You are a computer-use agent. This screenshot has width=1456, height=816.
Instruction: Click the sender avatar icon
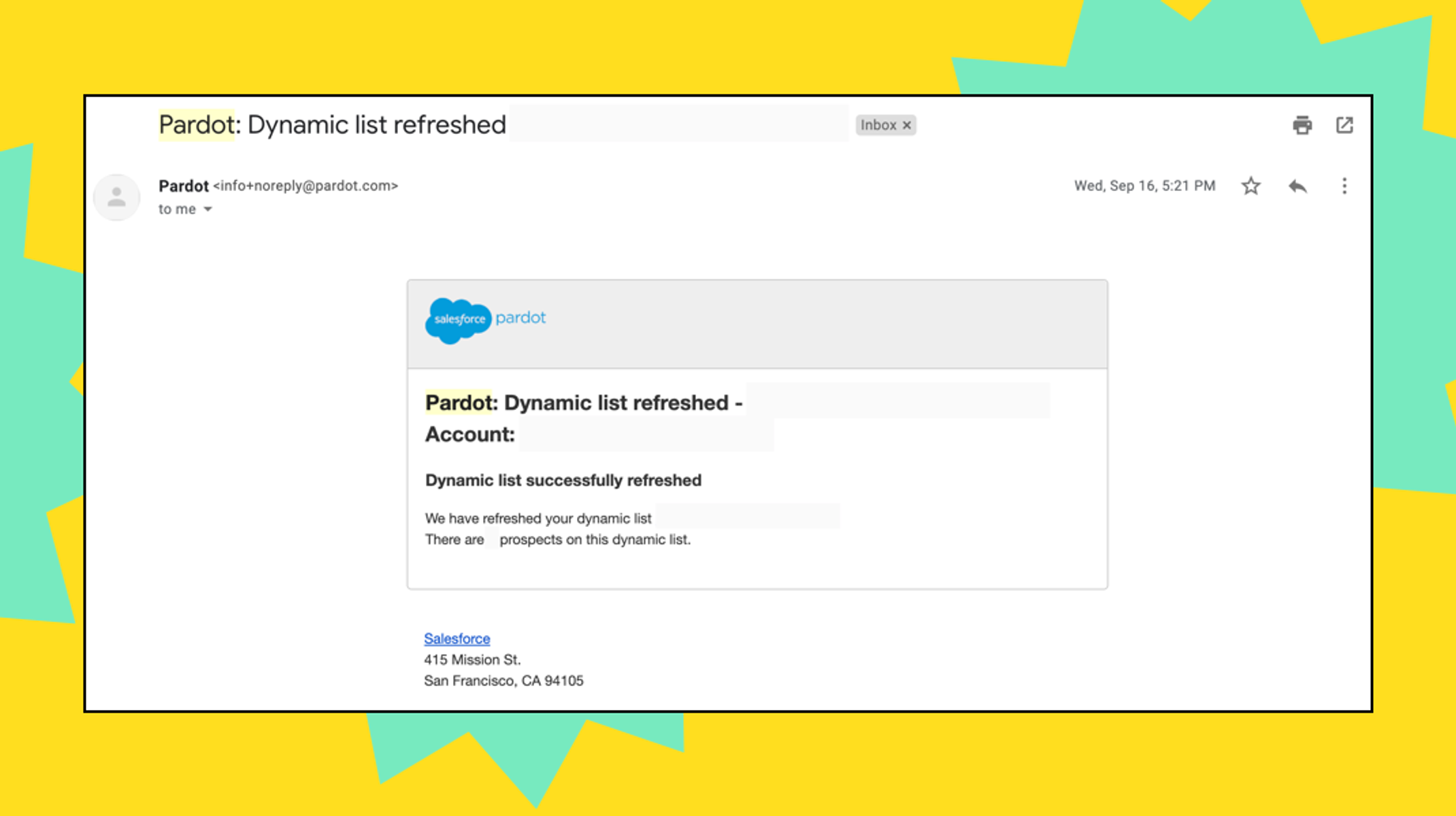pyautogui.click(x=116, y=197)
